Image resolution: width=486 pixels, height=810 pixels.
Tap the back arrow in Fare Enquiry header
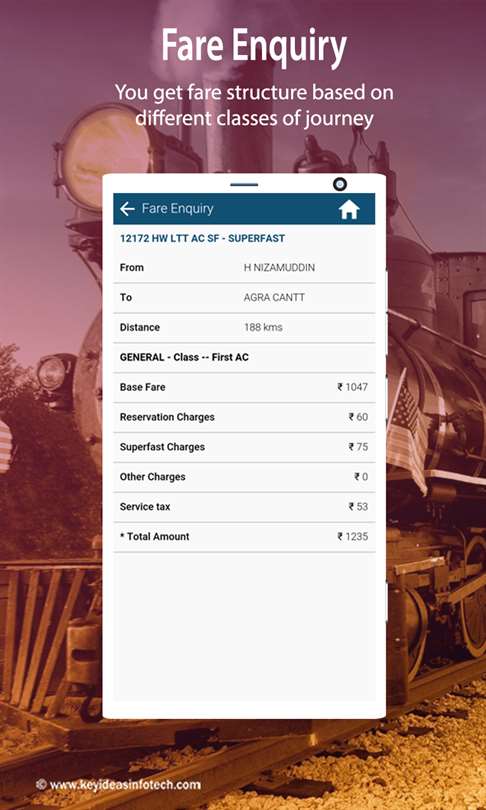[x=127, y=209]
